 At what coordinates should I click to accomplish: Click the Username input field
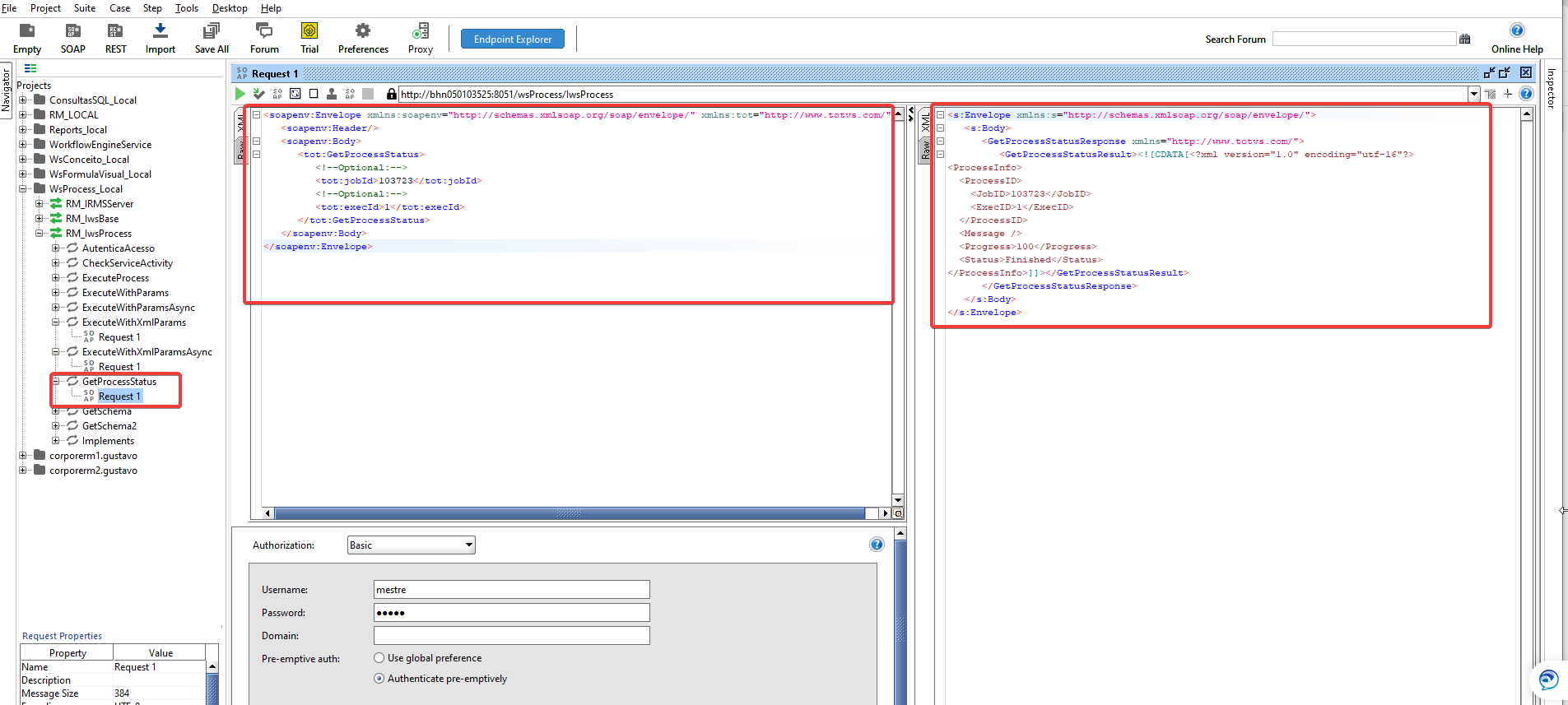point(511,589)
